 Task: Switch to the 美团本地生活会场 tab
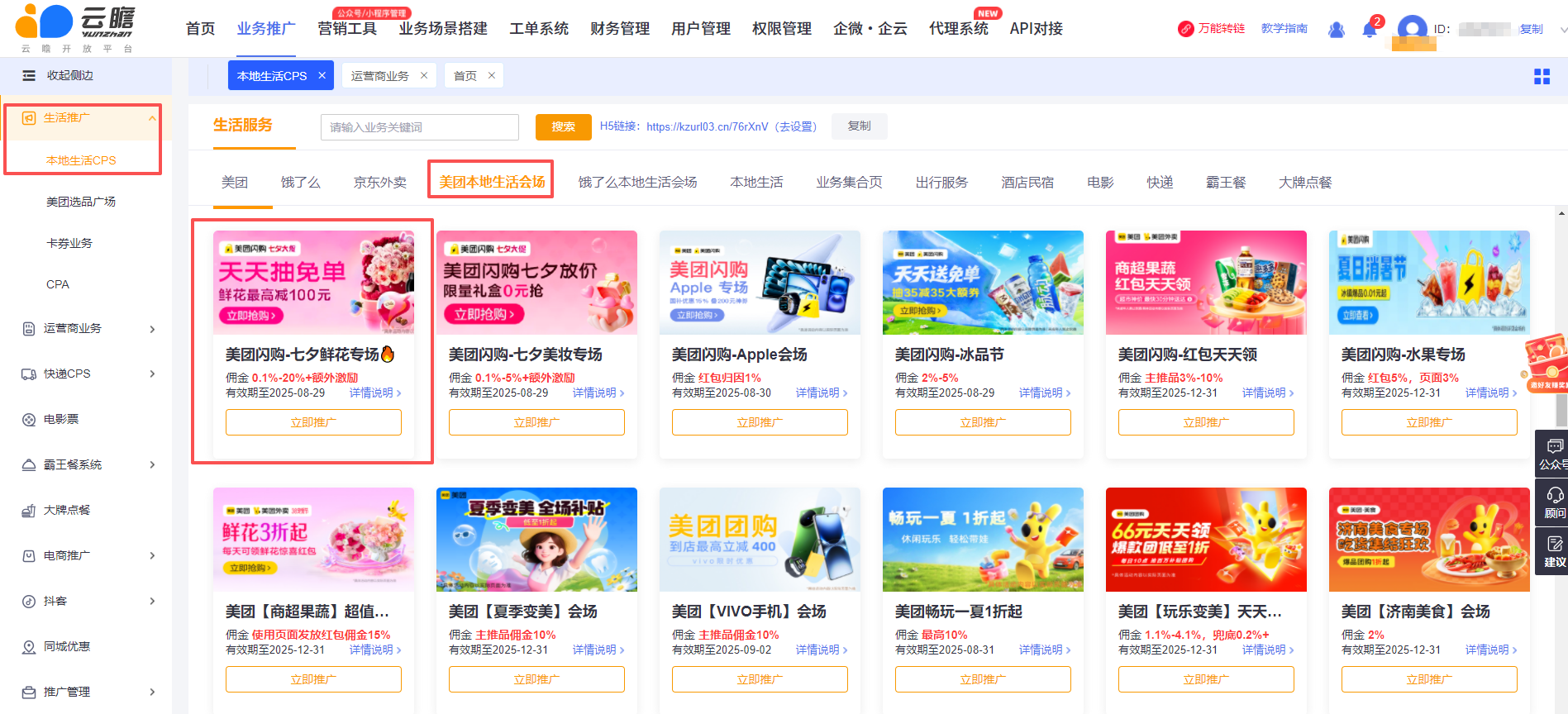point(492,182)
